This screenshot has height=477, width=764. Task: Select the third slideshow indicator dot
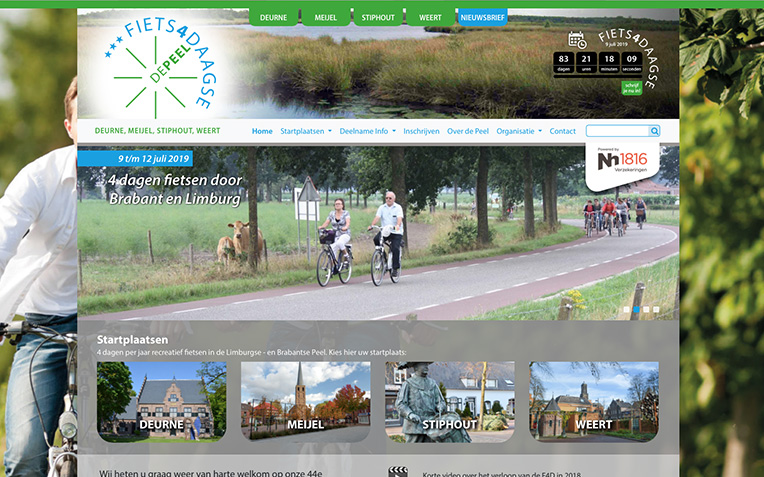(646, 309)
